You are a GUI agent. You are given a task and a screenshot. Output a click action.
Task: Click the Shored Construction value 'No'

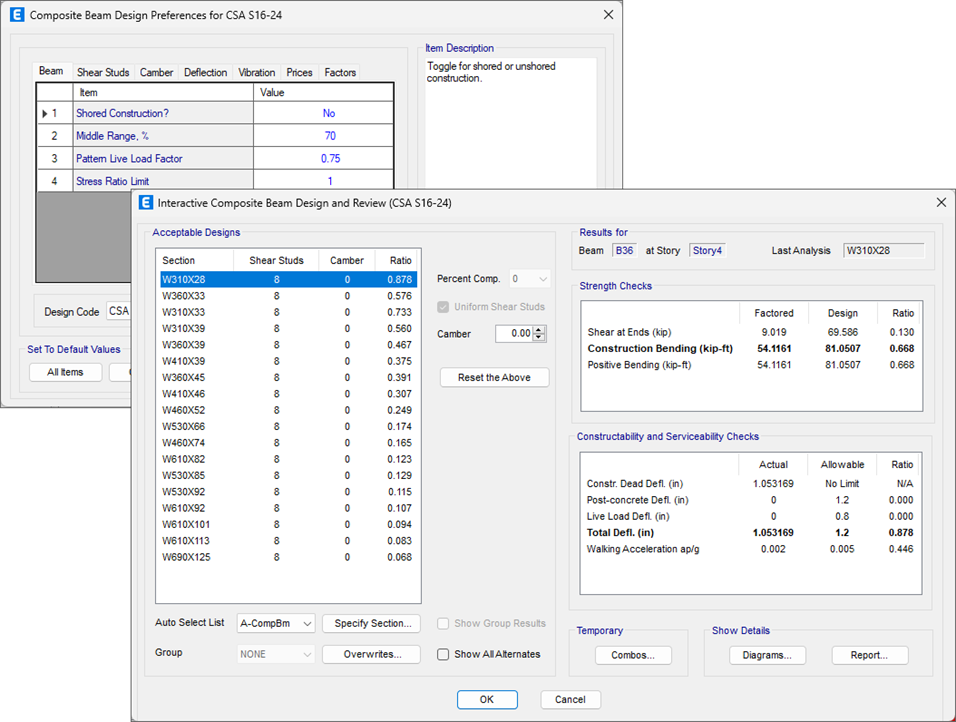(324, 113)
